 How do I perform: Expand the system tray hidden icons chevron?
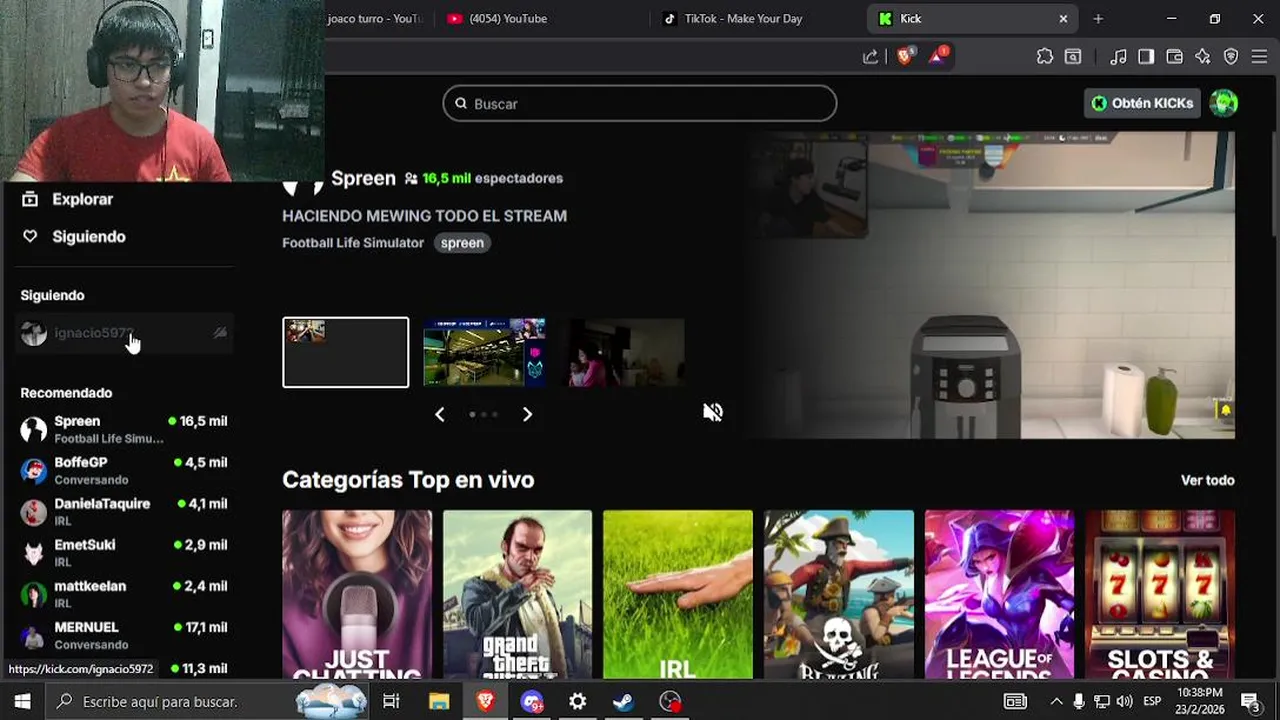click(1056, 702)
